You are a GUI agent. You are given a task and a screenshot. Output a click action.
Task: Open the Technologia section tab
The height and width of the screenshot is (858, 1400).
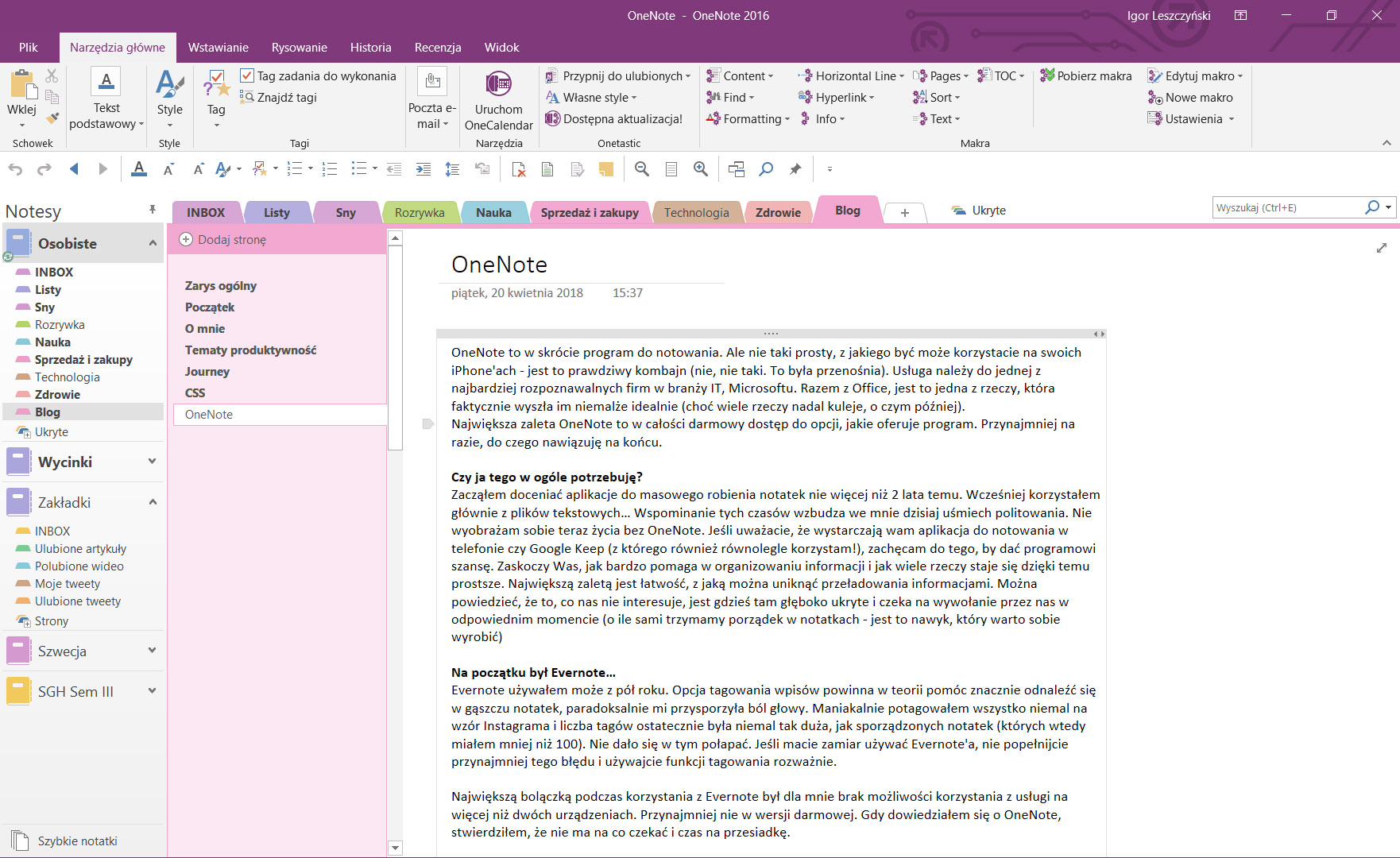(x=696, y=212)
